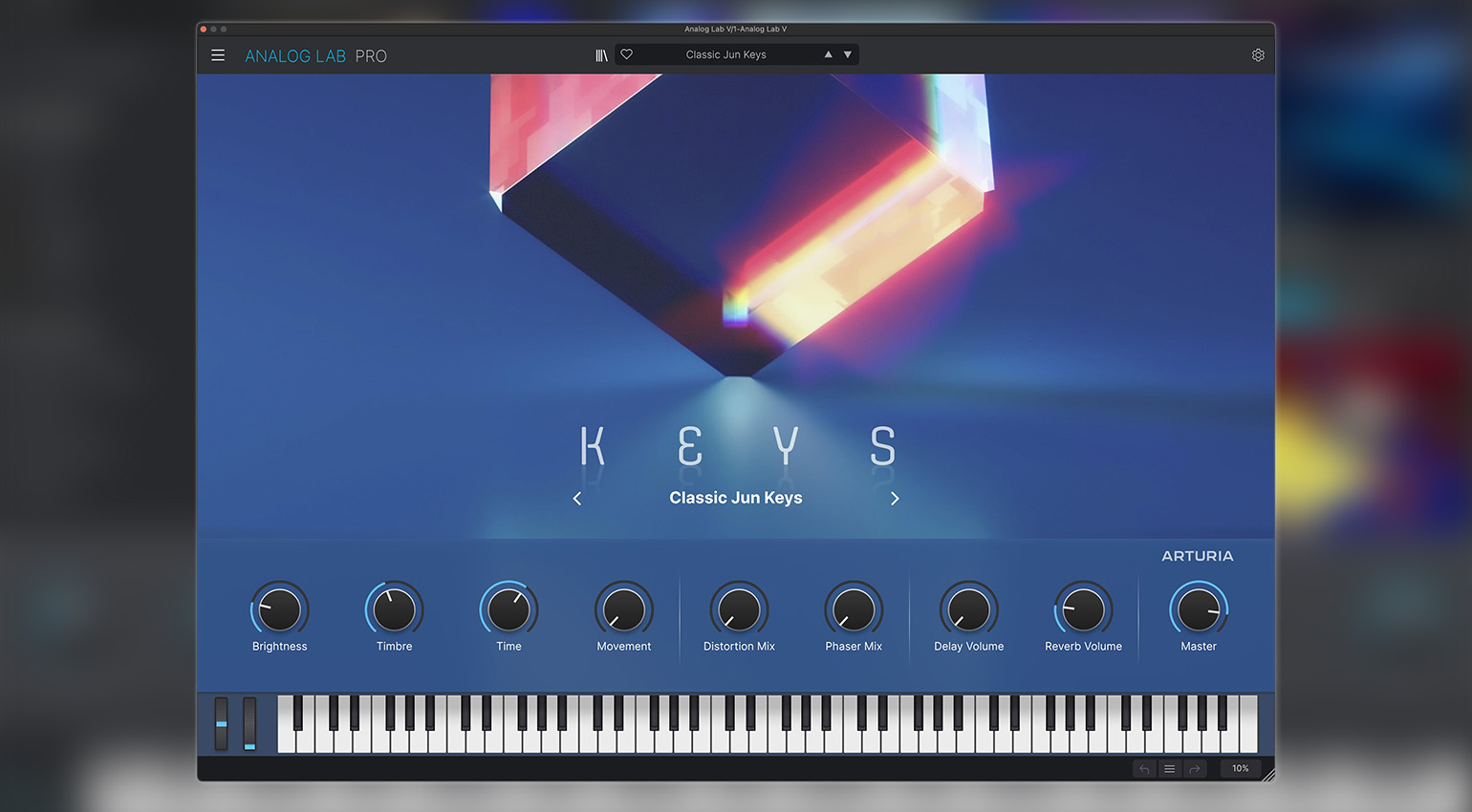The image size is (1472, 812).
Task: Click the Brightness knob
Action: (x=280, y=609)
